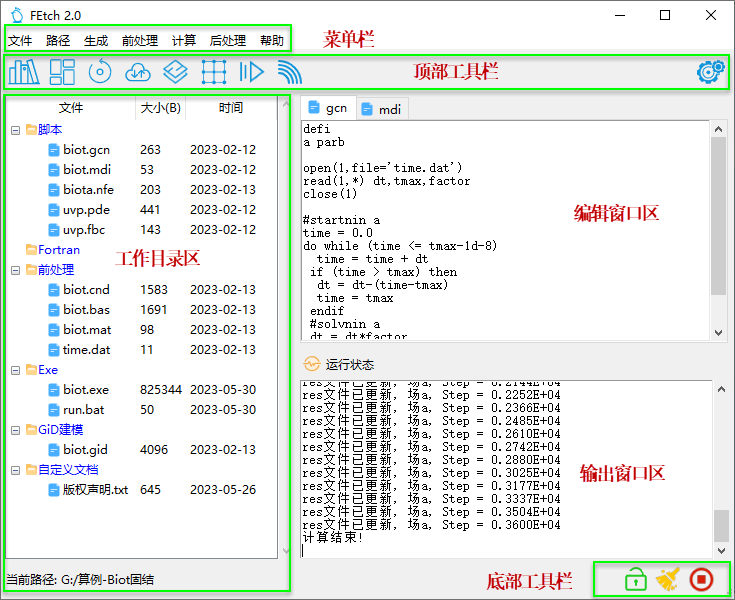Collapse the 脚本 folder node
The width and height of the screenshot is (735, 600).
pos(15,130)
